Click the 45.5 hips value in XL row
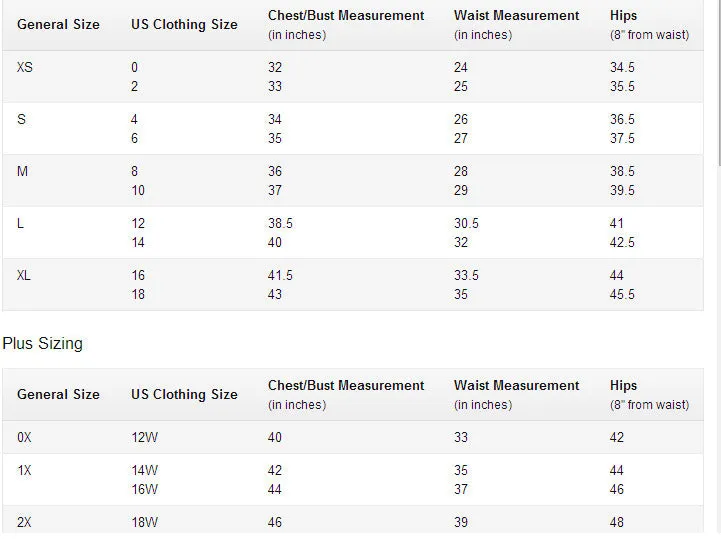721x539 pixels. pyautogui.click(x=622, y=294)
